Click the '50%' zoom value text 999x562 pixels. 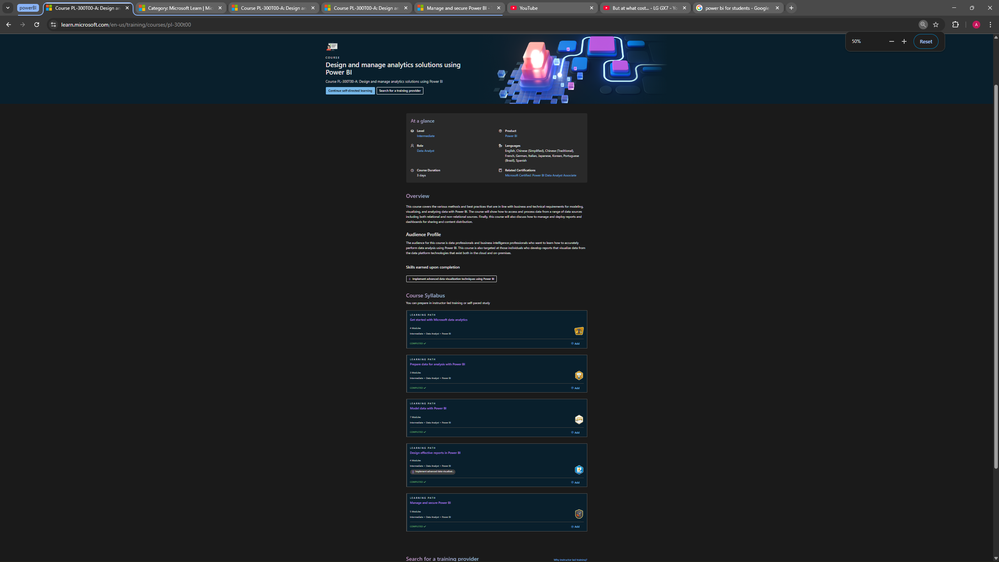pos(856,41)
